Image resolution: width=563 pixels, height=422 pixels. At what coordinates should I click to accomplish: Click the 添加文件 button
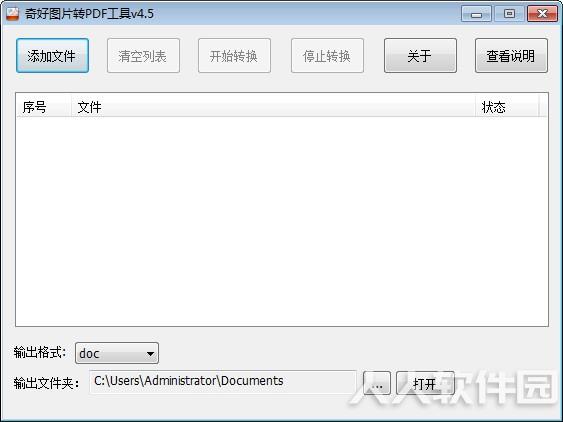pyautogui.click(x=52, y=56)
